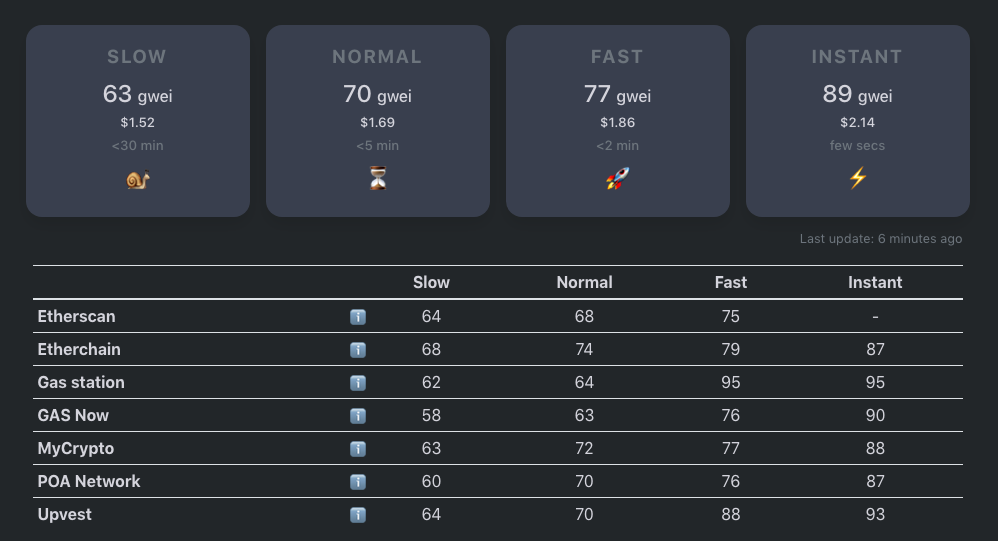
Task: Select the Slow 63 gwei card
Action: (x=138, y=121)
